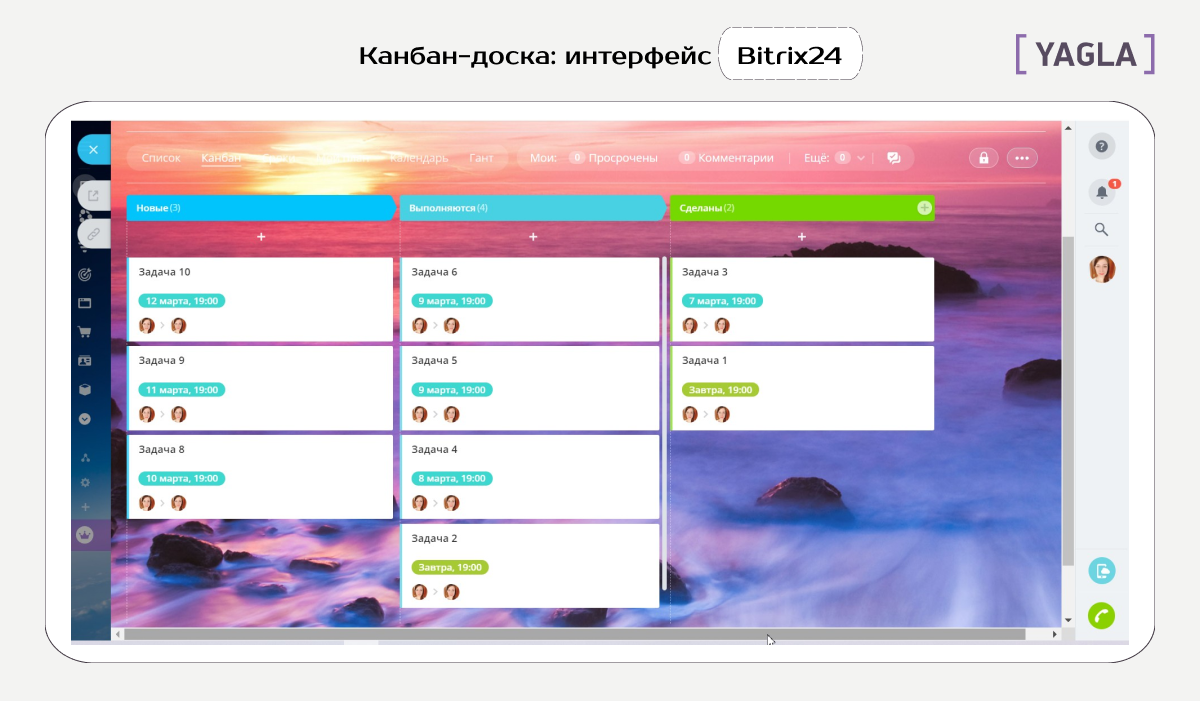Filter by Просрочены counter
Screen dimensions: 1200x701
614,158
